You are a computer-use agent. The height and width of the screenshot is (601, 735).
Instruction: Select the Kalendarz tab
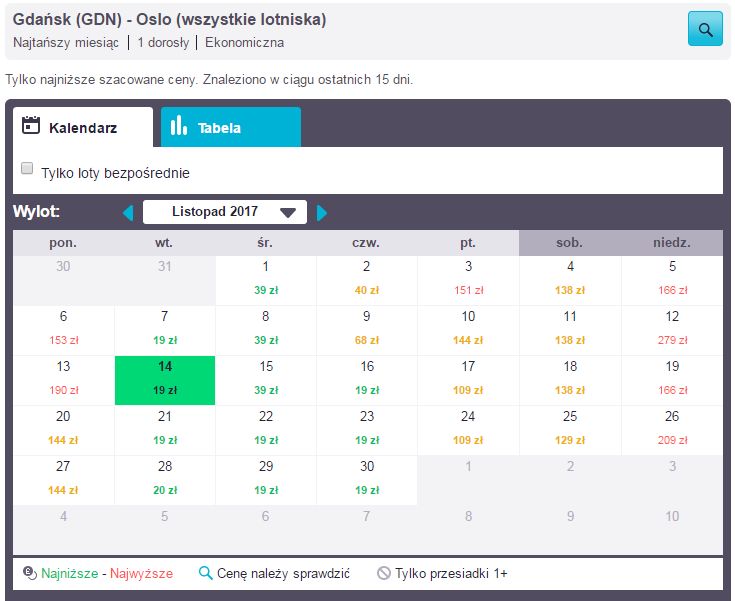(x=82, y=128)
